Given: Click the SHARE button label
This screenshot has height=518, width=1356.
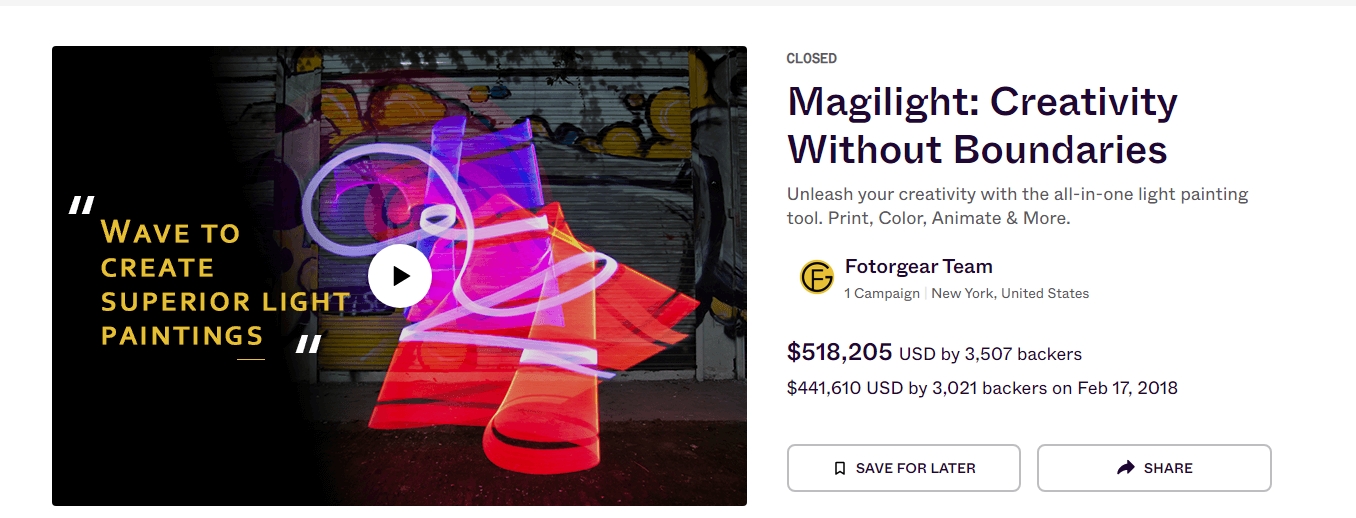Looking at the screenshot, I should click(x=1168, y=468).
